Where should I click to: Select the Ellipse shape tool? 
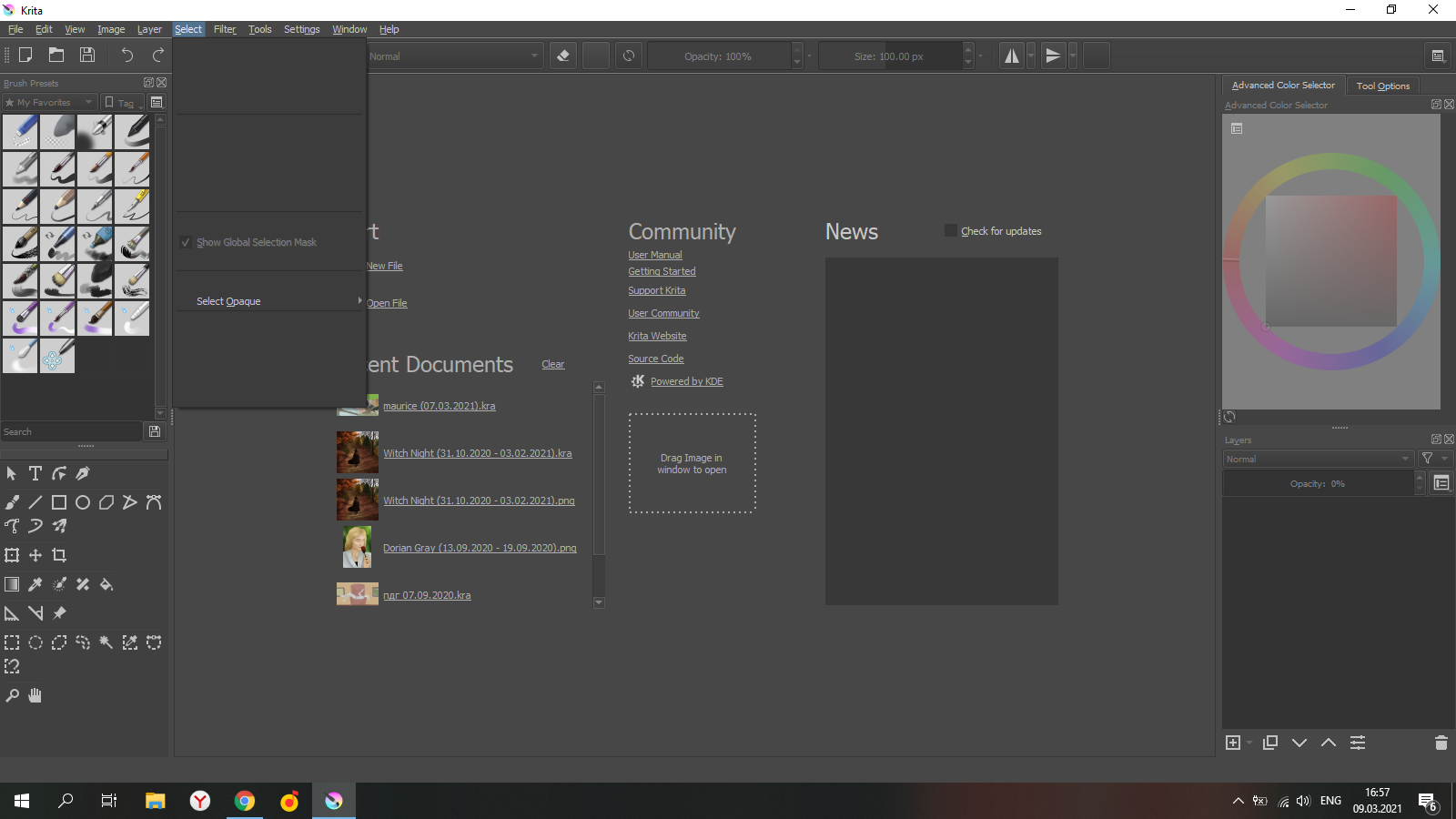[x=83, y=502]
